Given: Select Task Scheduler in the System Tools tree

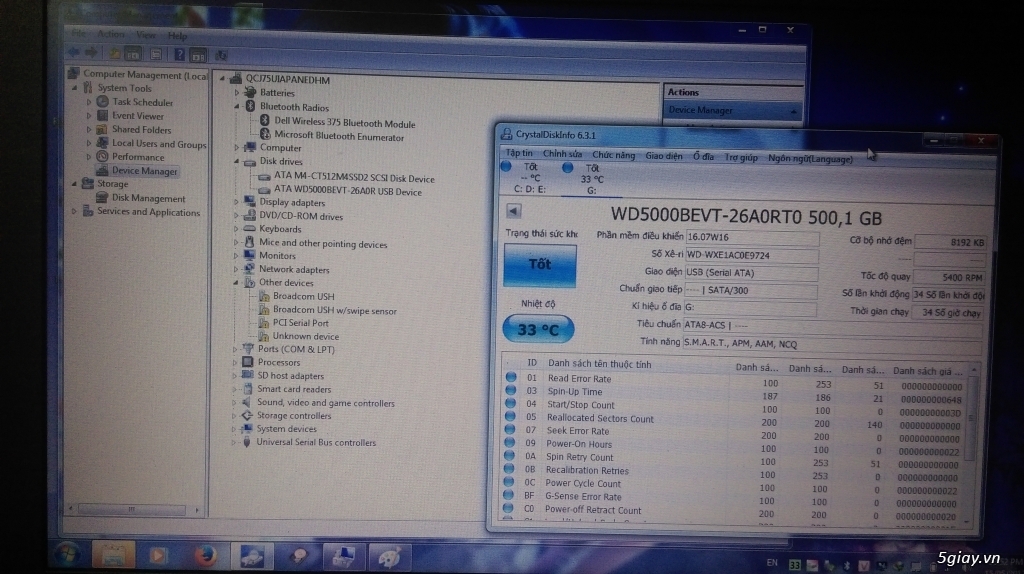Looking at the screenshot, I should click(x=142, y=102).
